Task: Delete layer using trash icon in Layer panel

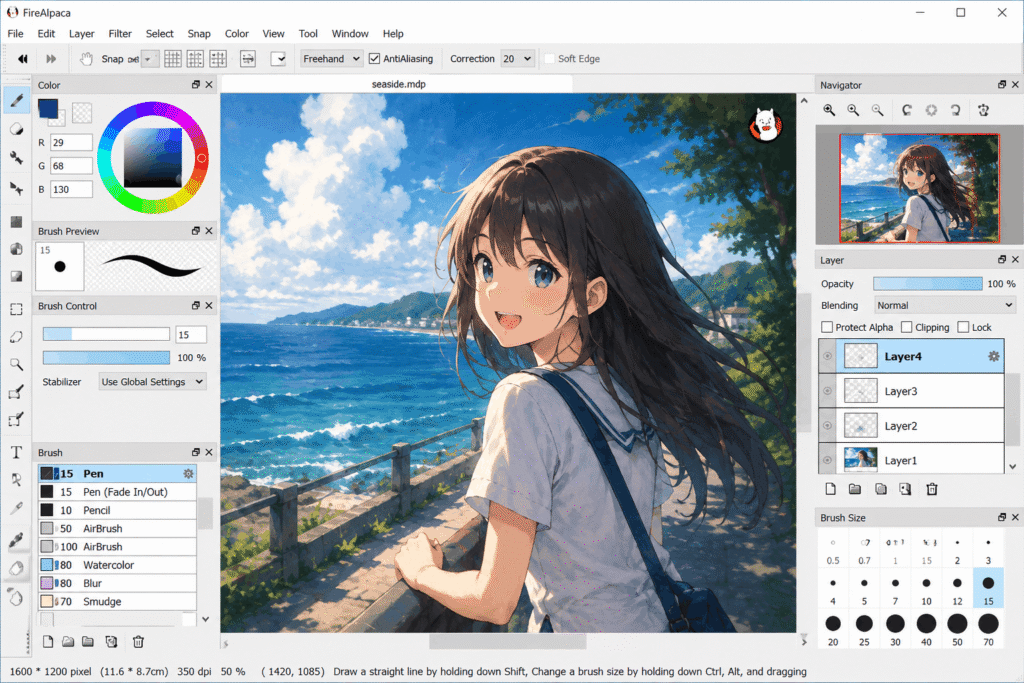Action: tap(932, 489)
